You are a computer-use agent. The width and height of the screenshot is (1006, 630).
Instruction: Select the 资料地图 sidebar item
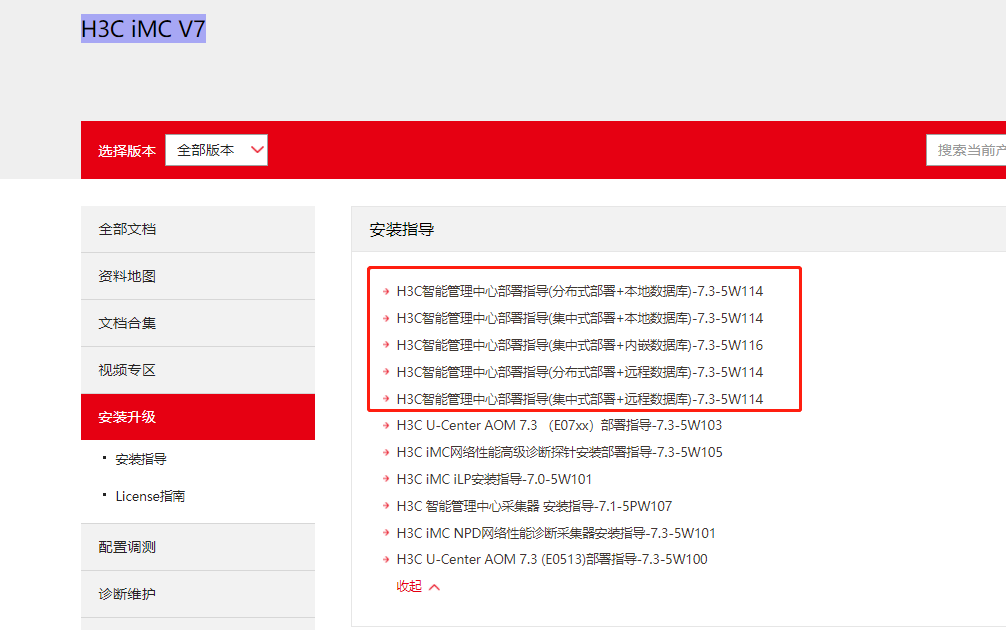tap(198, 276)
